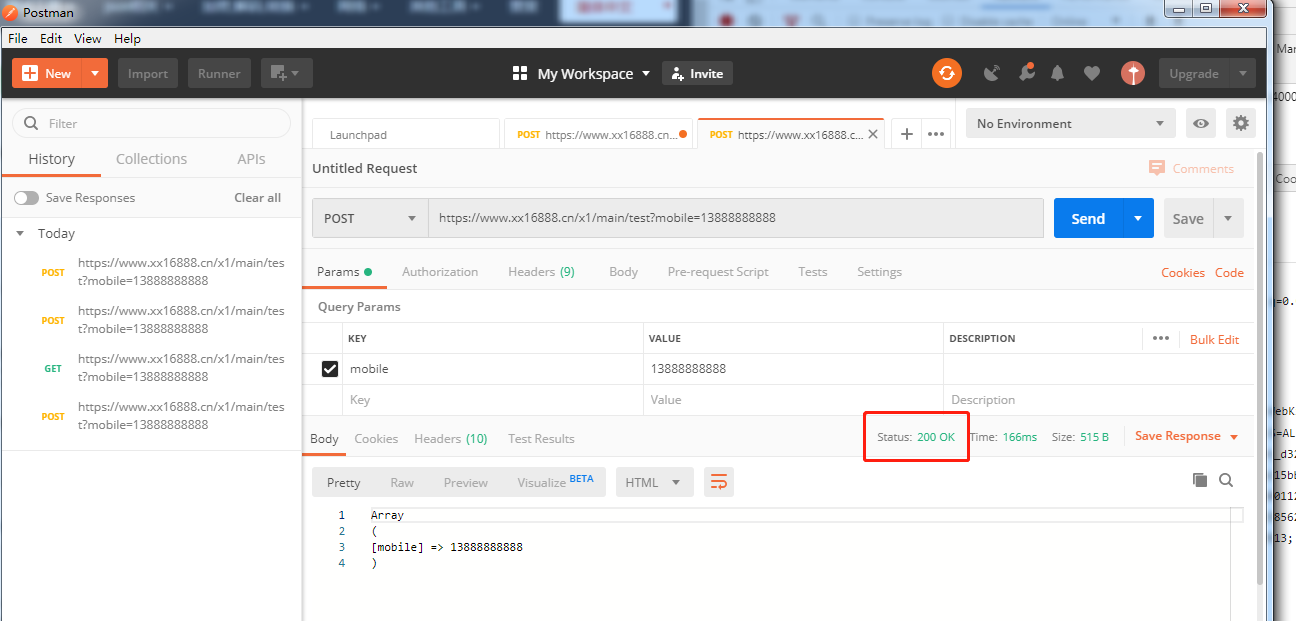This screenshot has height=621, width=1296.
Task: Open the query params ellipsis options
Action: [1161, 338]
